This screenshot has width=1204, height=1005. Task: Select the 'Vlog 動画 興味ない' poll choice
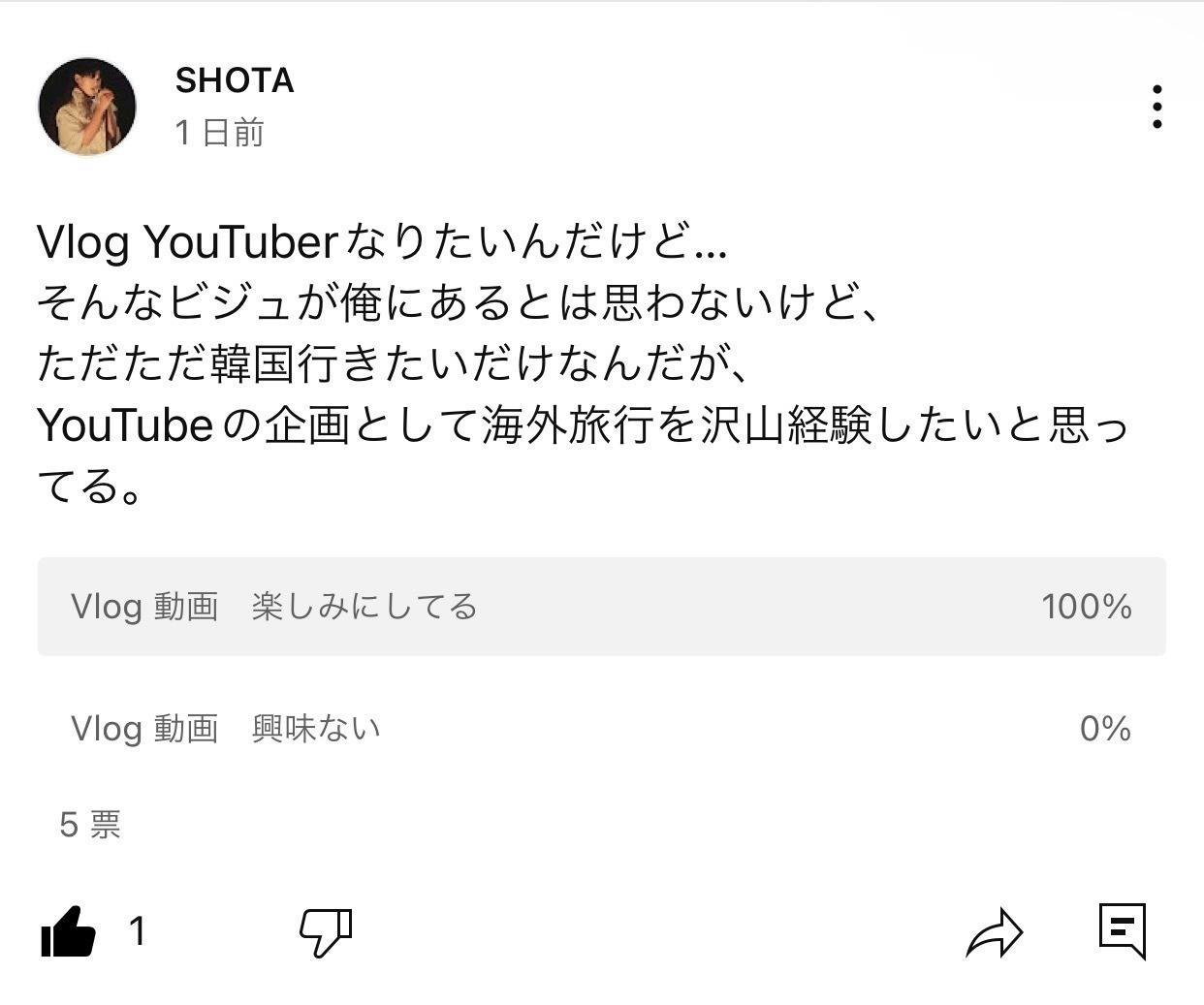pos(601,730)
